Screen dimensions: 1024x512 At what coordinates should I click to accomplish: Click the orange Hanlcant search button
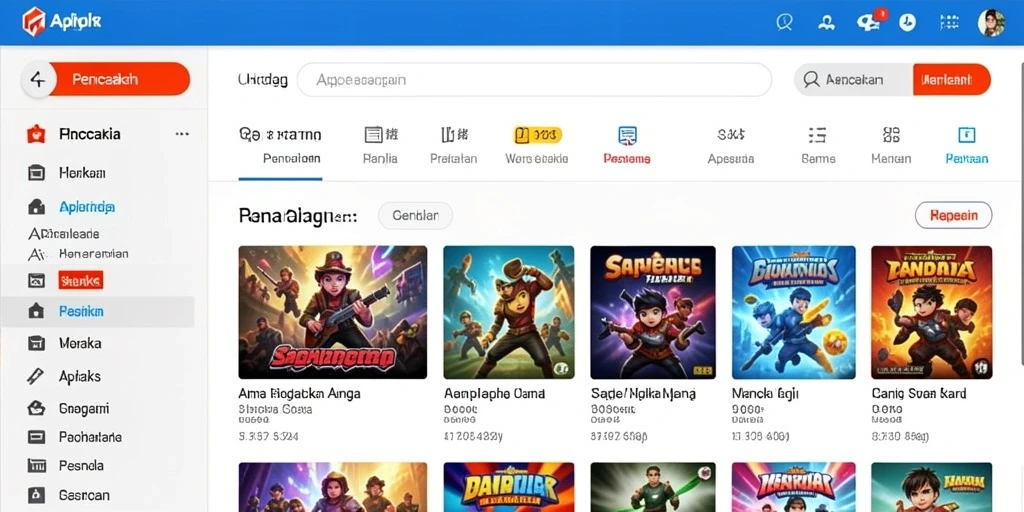tap(952, 80)
